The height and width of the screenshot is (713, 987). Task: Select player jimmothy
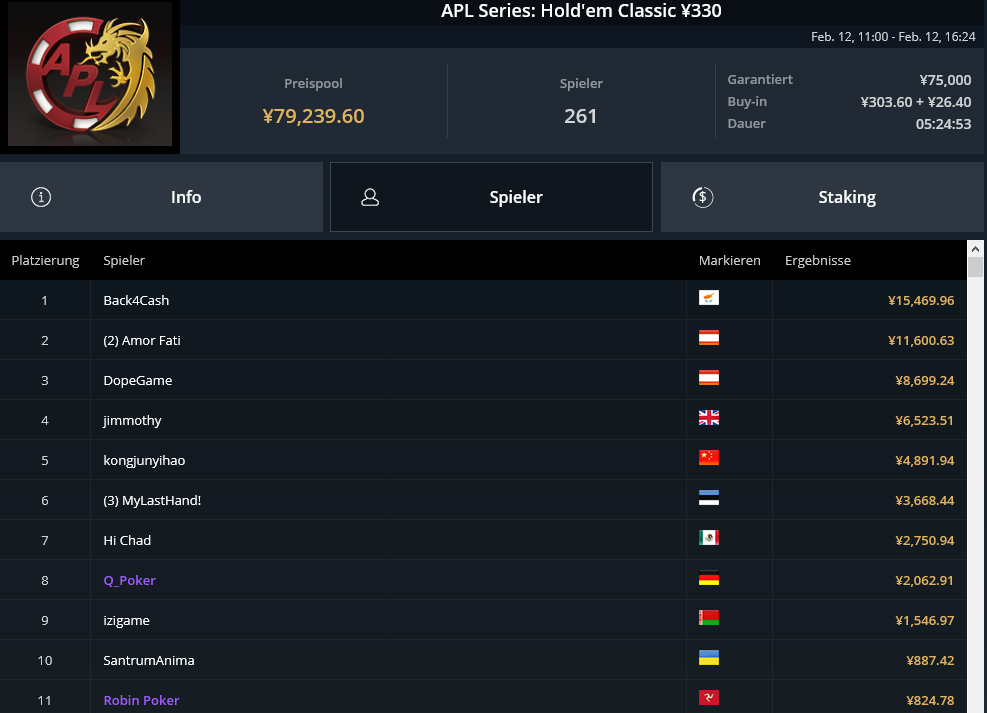coord(132,420)
